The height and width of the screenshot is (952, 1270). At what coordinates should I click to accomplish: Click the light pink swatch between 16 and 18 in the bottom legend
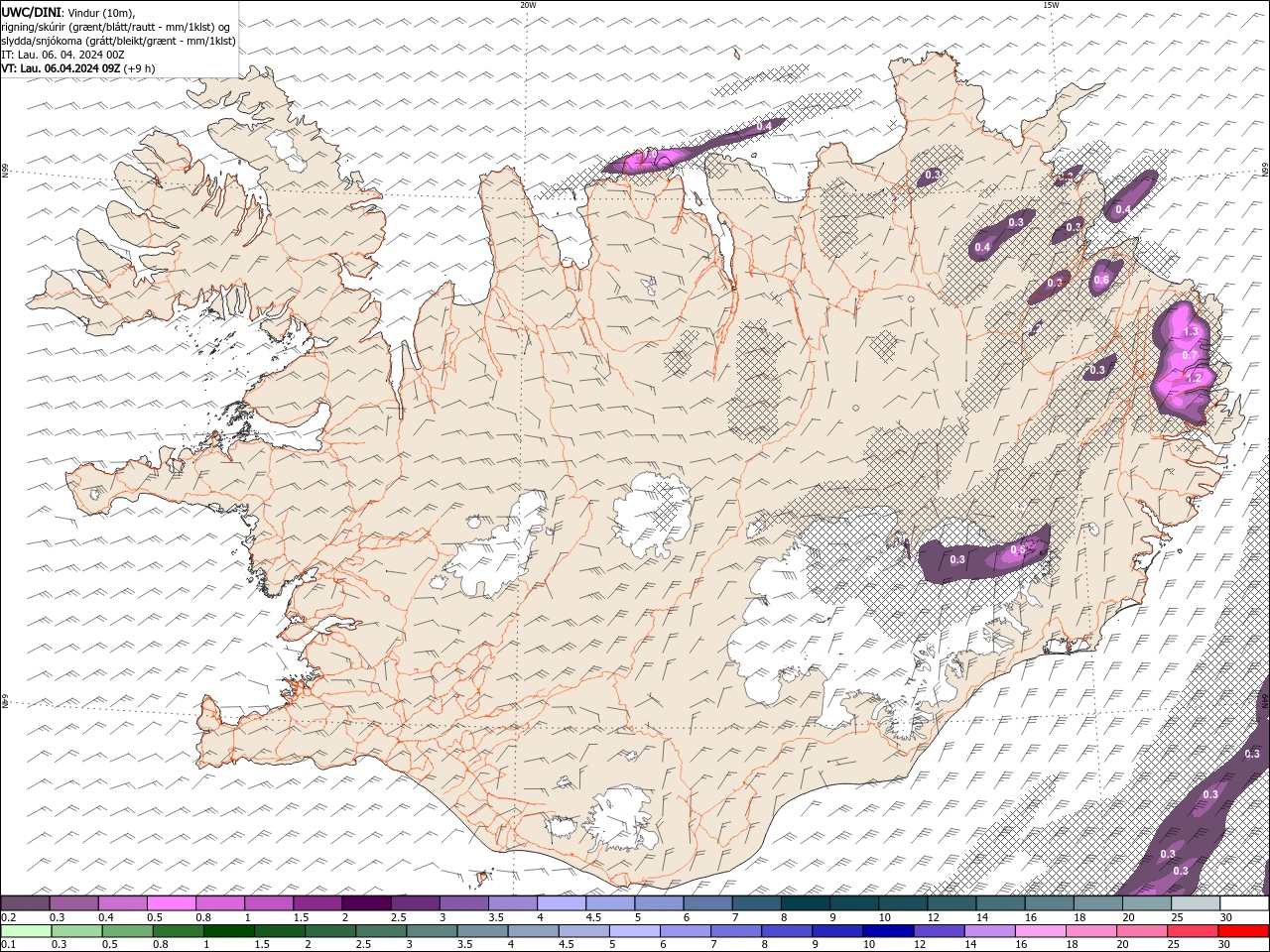pos(1041,931)
